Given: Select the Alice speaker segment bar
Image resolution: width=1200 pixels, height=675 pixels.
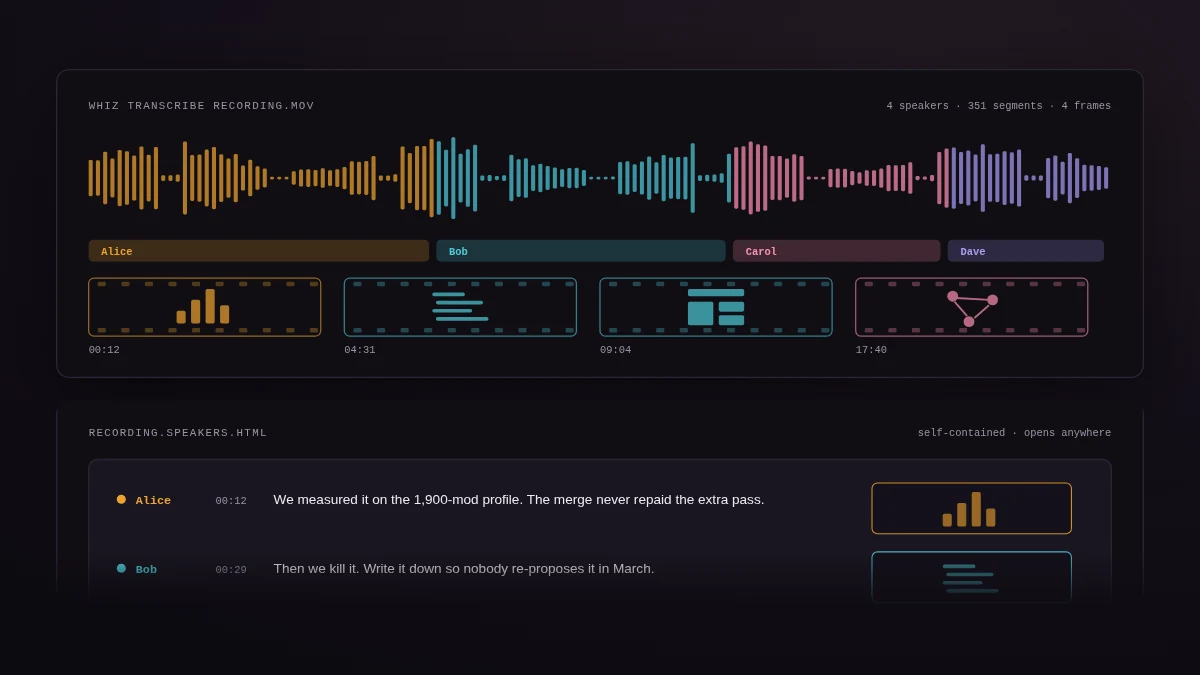Looking at the screenshot, I should click(259, 251).
